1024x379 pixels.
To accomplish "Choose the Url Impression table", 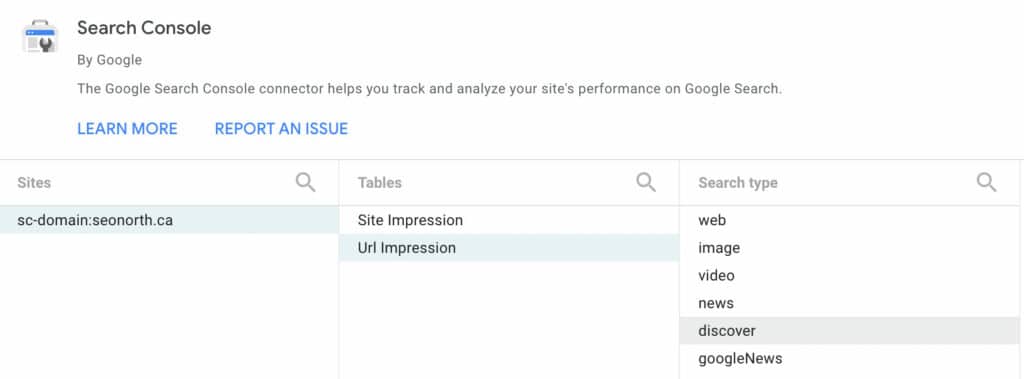I will click(509, 248).
